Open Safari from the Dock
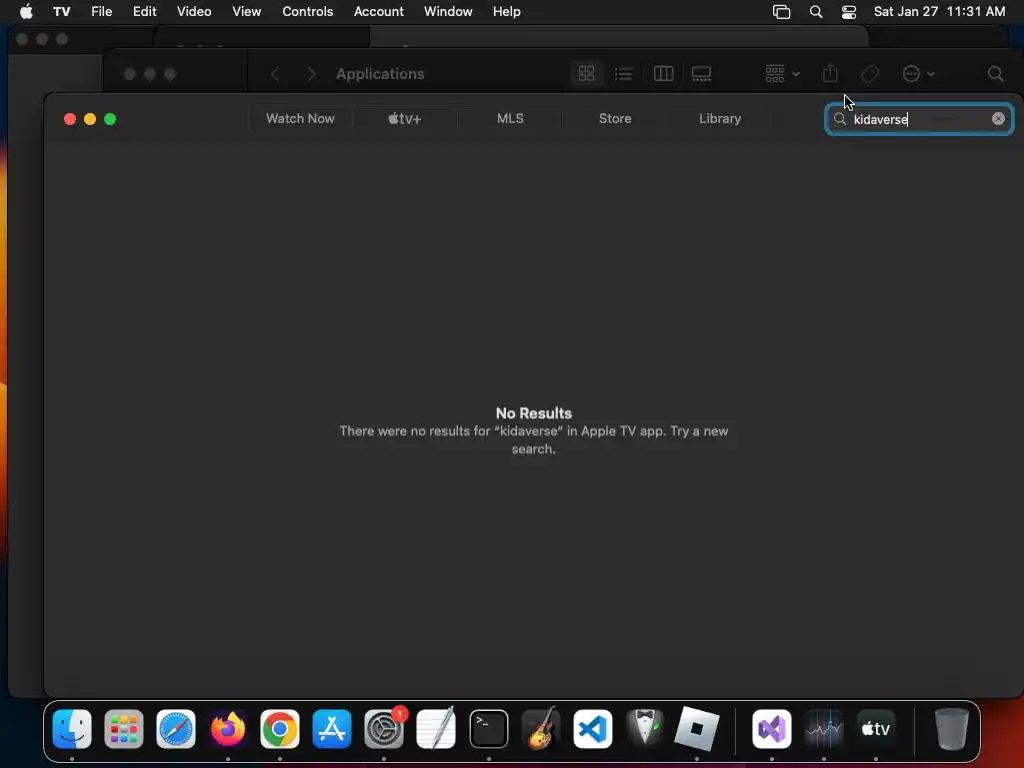The image size is (1024, 768). [x=176, y=728]
